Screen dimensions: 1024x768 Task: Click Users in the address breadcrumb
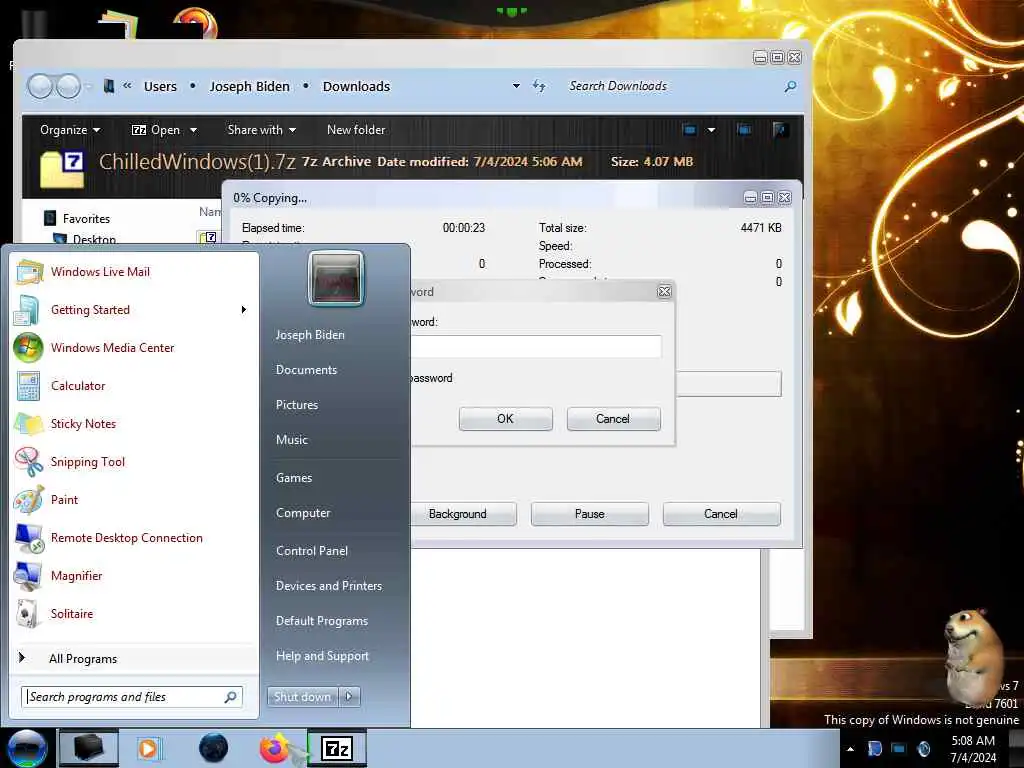coord(160,86)
